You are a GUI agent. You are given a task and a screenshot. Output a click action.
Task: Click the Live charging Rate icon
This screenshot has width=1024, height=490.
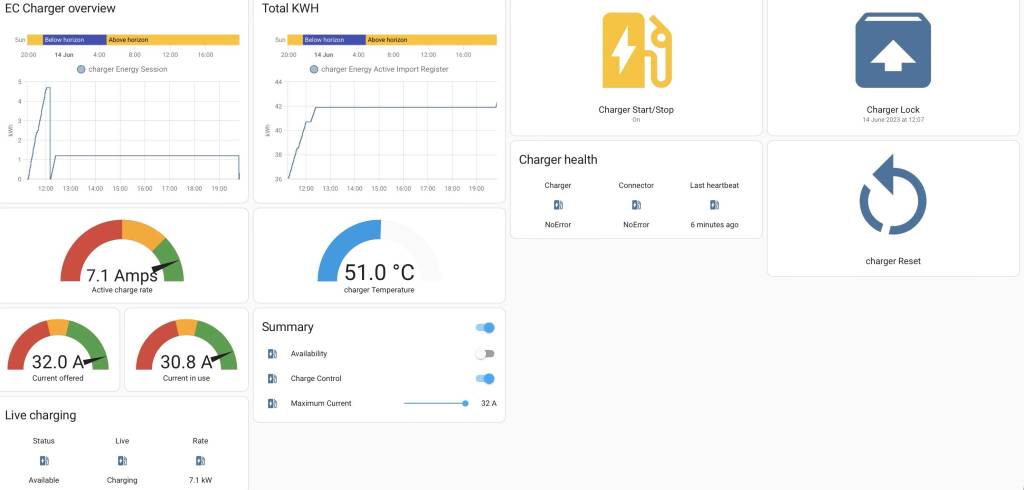coord(200,461)
